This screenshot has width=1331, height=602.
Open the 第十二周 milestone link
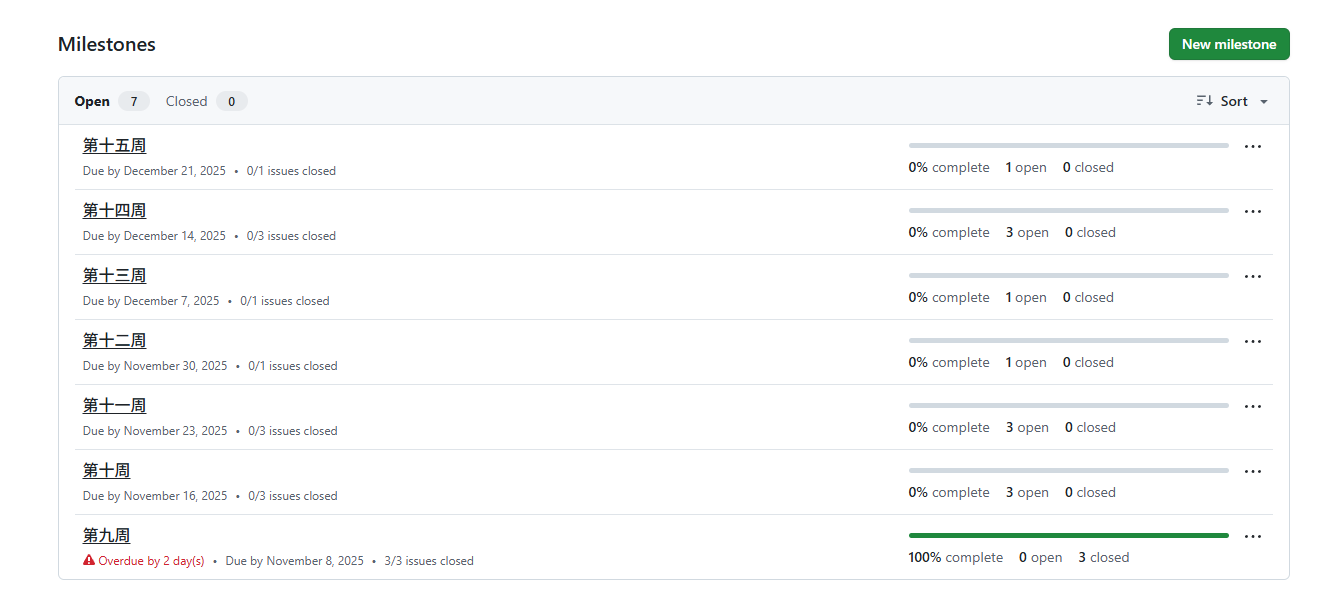point(114,341)
